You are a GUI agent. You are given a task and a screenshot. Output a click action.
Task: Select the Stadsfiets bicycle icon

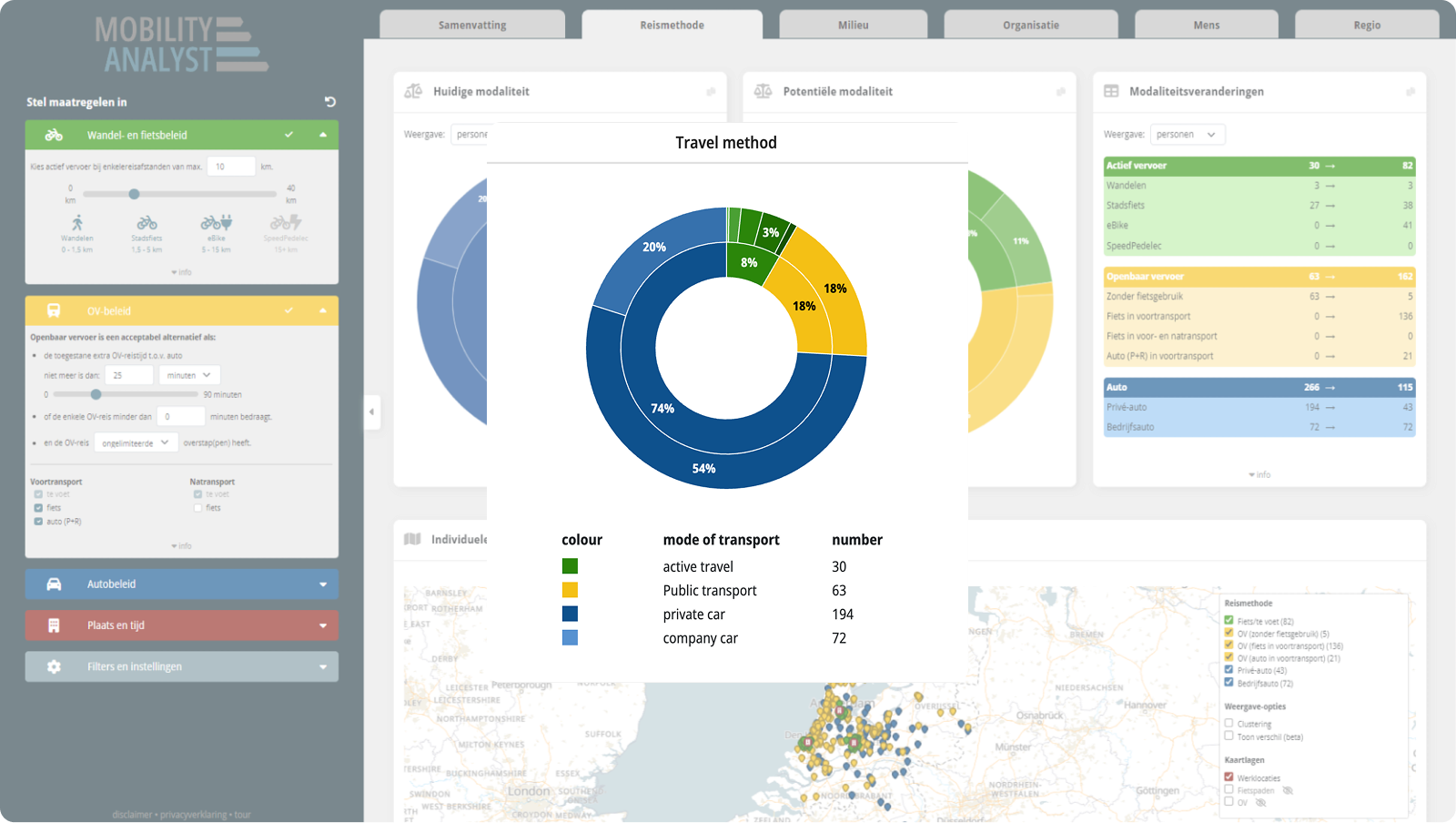pos(147,223)
